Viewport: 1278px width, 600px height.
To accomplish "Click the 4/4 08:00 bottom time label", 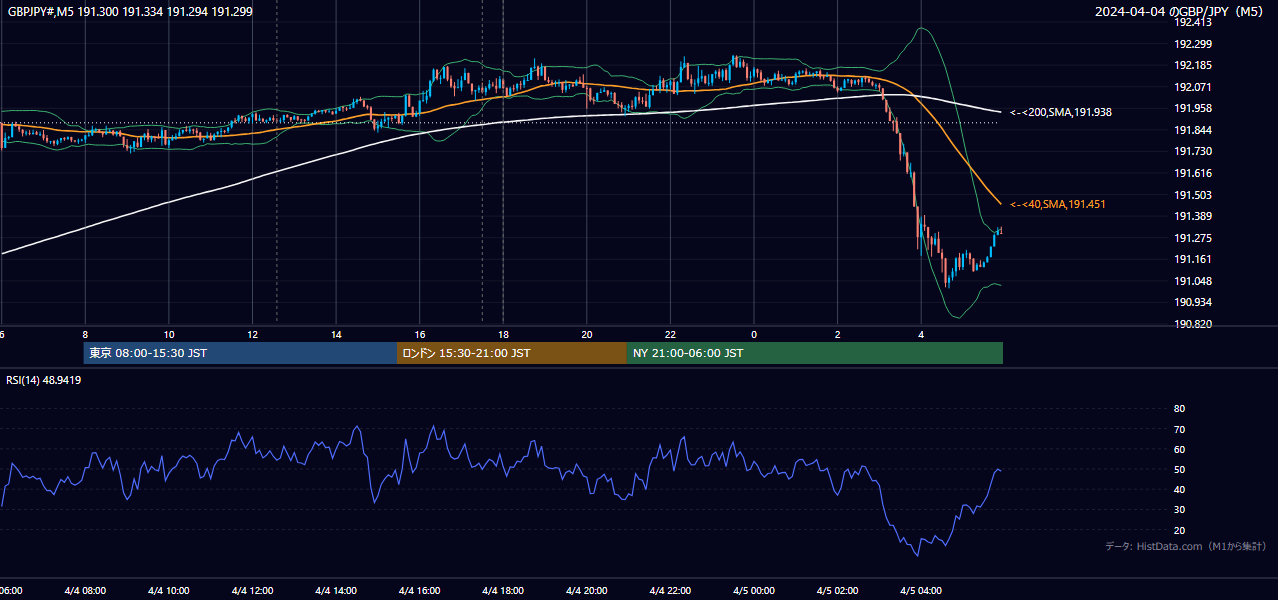I will [85, 591].
